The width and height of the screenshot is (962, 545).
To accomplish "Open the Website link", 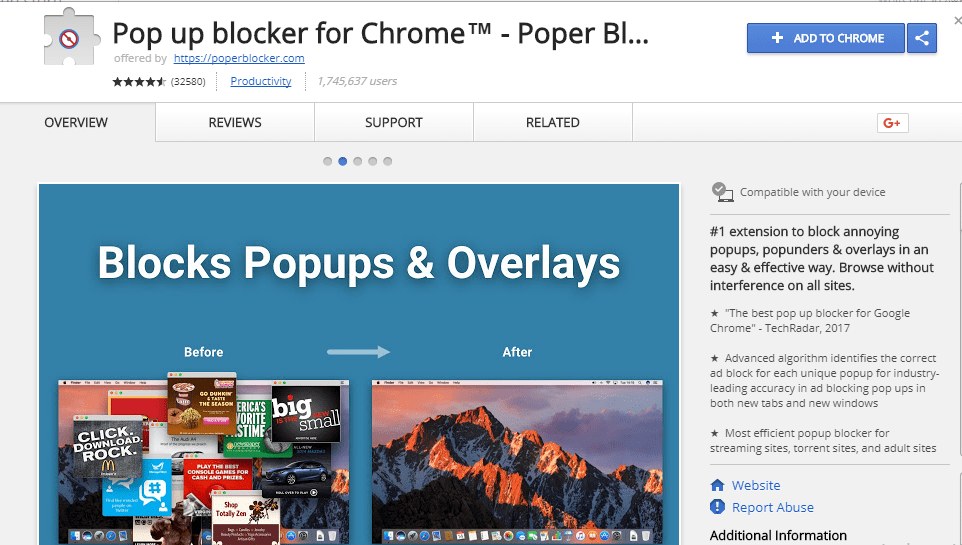I will [756, 485].
